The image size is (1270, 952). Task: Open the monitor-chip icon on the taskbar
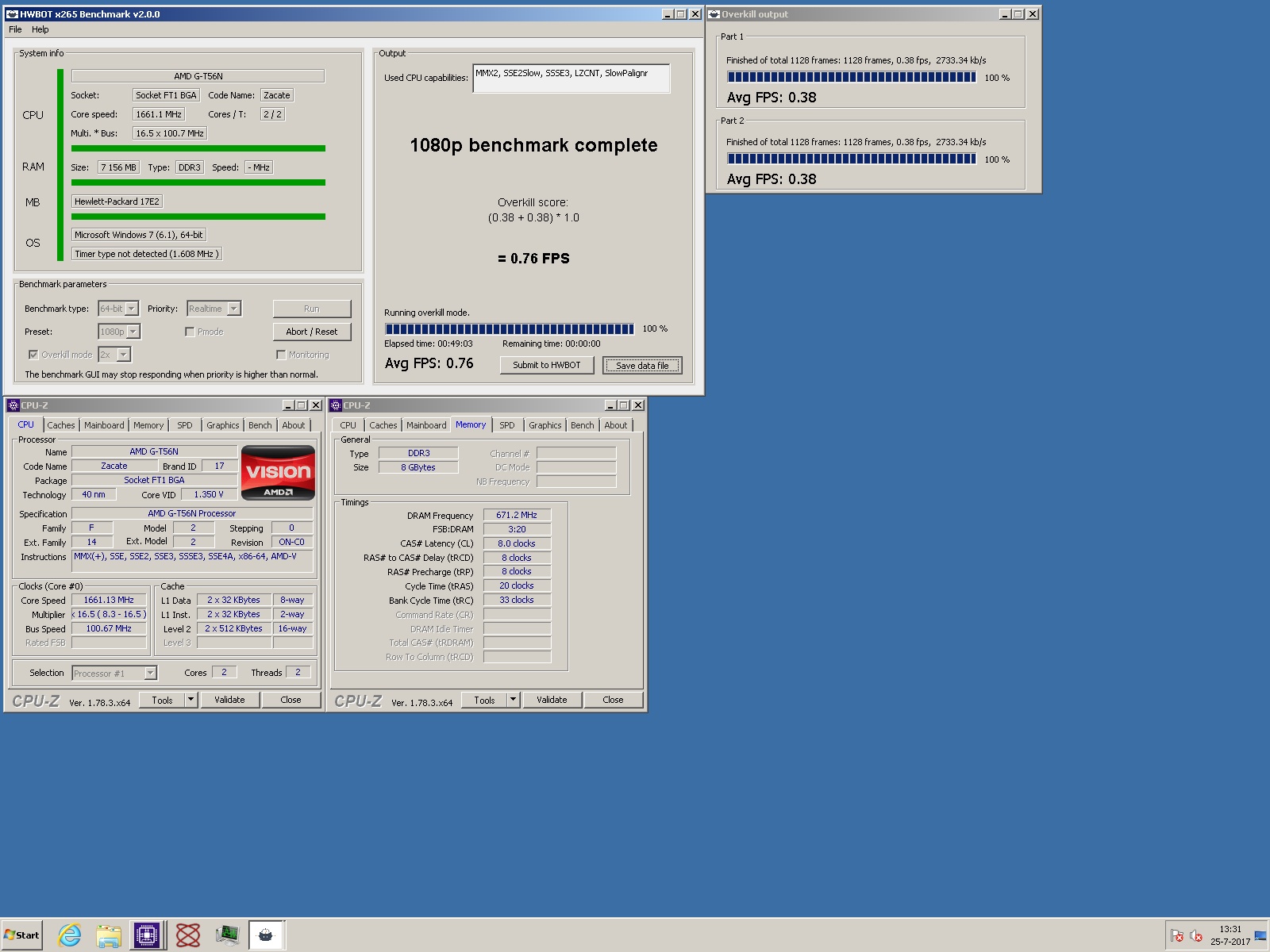[x=227, y=935]
